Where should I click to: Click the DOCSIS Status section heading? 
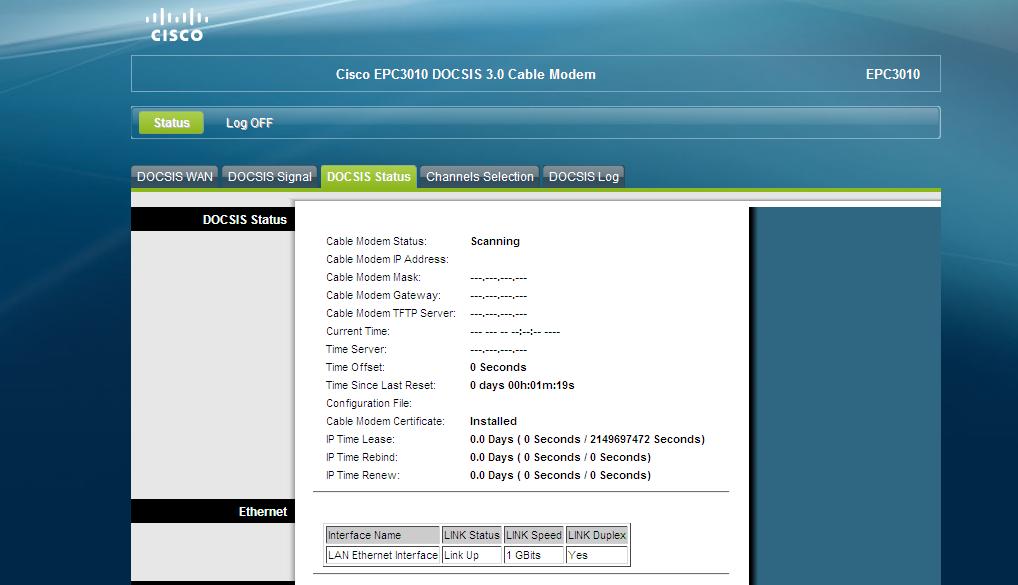point(244,219)
